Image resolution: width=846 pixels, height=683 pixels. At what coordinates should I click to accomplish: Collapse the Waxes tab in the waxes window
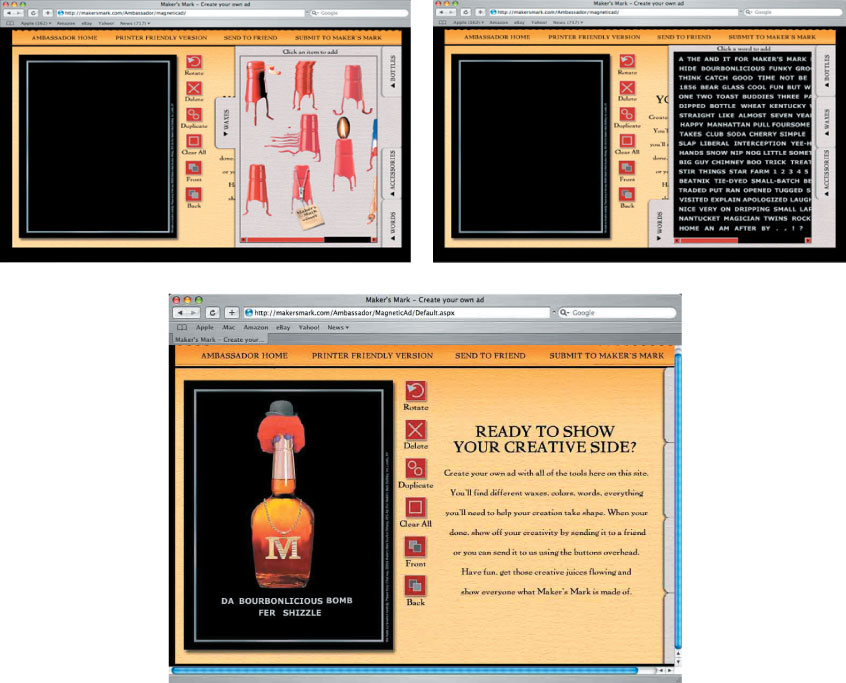(226, 122)
